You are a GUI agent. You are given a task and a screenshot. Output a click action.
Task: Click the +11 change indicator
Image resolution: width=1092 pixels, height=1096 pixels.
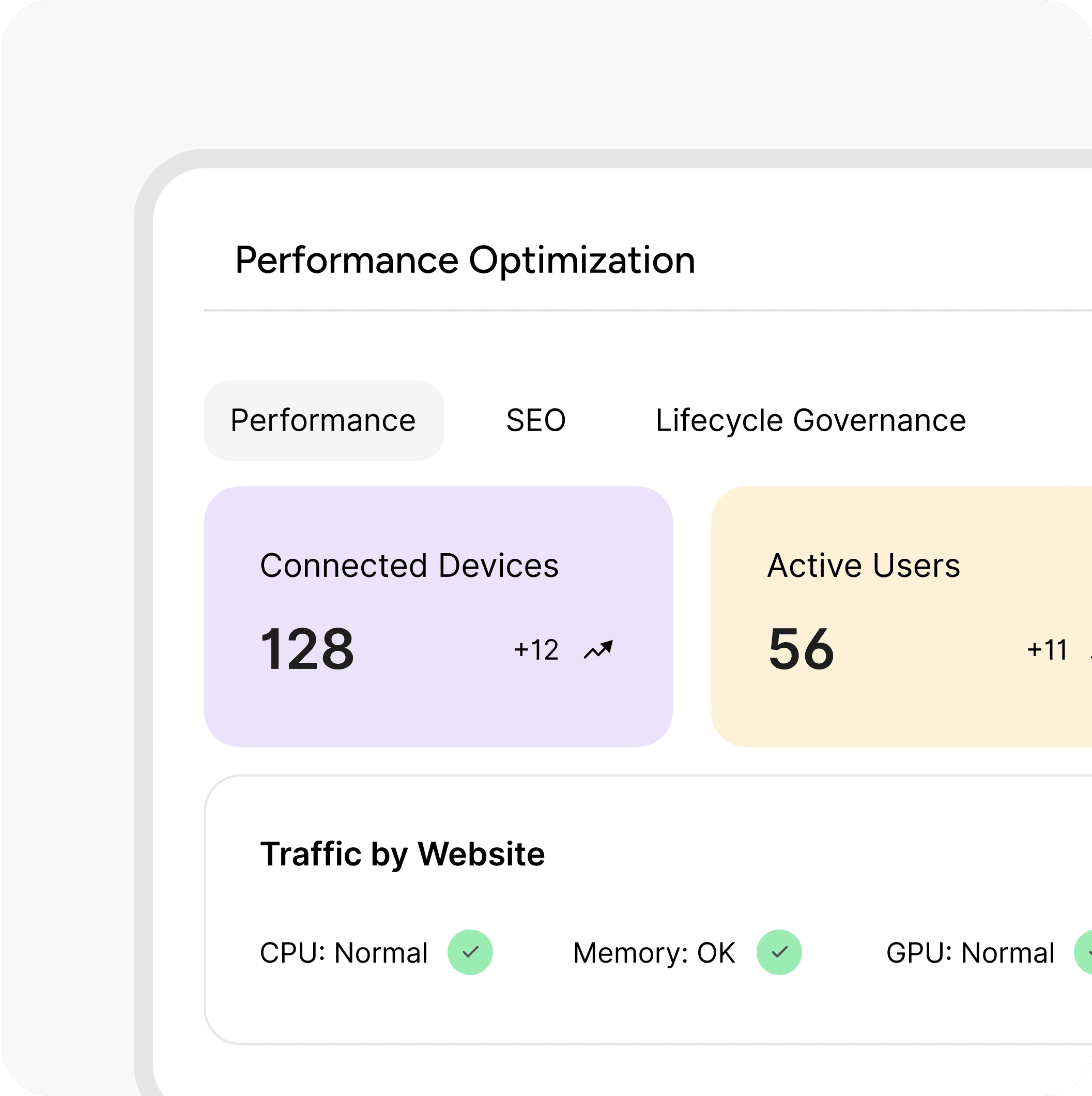[x=1047, y=650]
